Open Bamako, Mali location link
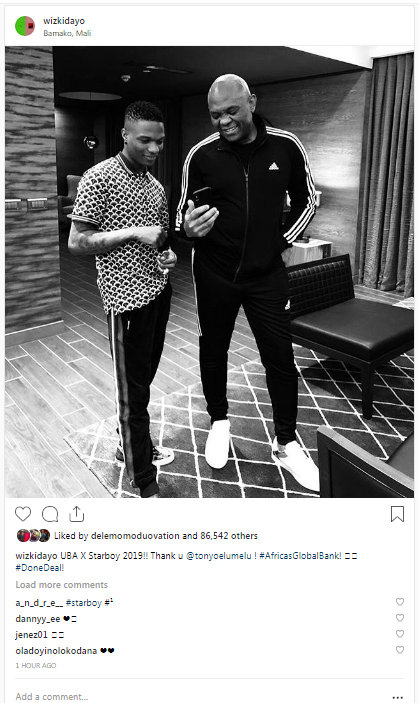The height and width of the screenshot is (703, 419). coord(67,33)
